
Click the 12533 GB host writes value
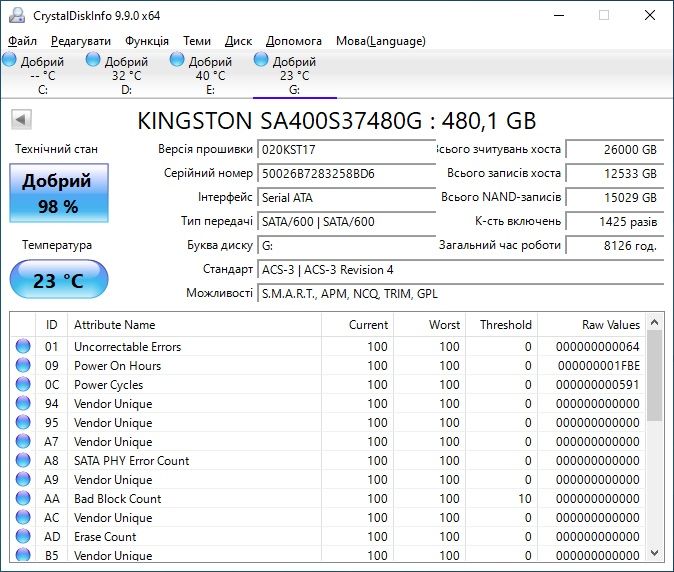click(x=615, y=174)
